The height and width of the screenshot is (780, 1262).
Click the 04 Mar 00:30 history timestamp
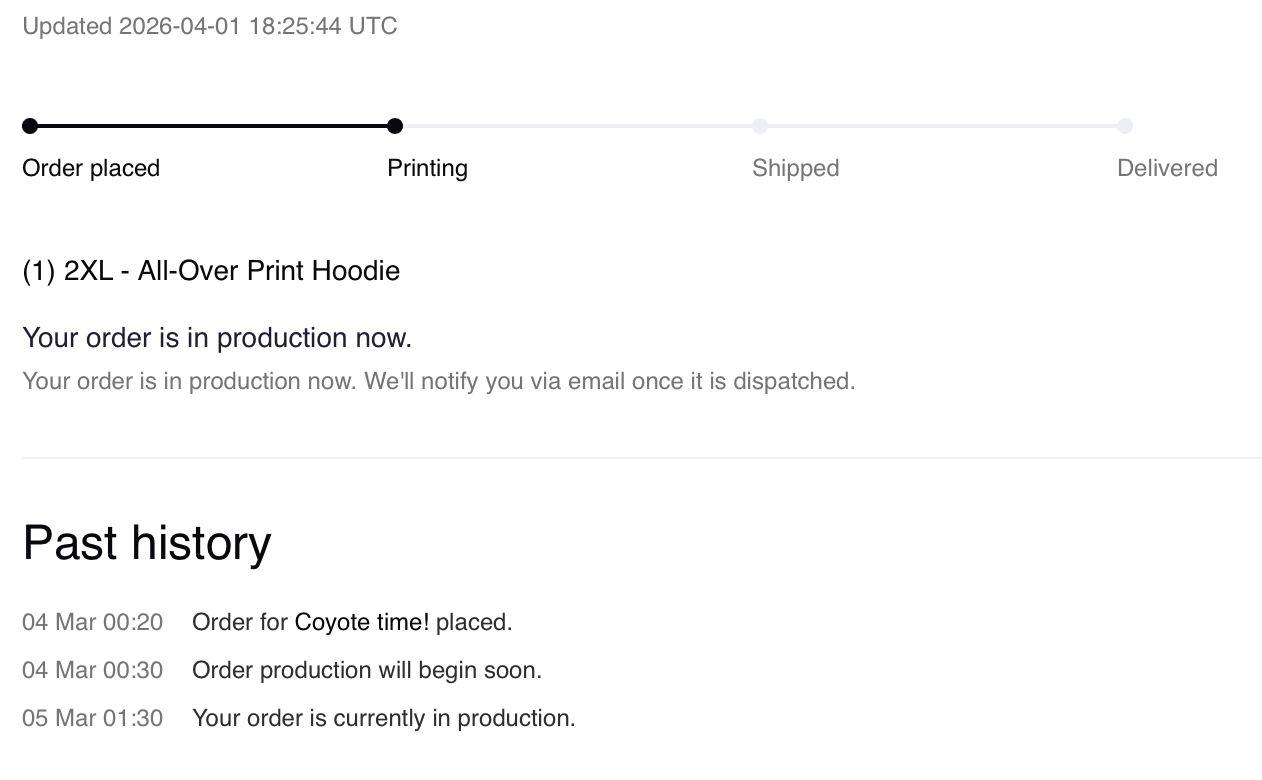click(x=92, y=670)
